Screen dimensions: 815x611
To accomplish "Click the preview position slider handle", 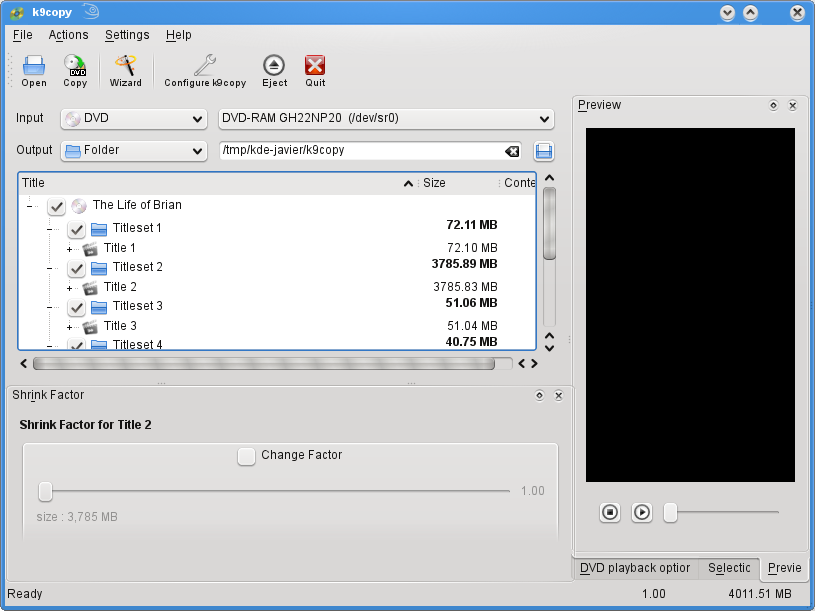I will (671, 512).
